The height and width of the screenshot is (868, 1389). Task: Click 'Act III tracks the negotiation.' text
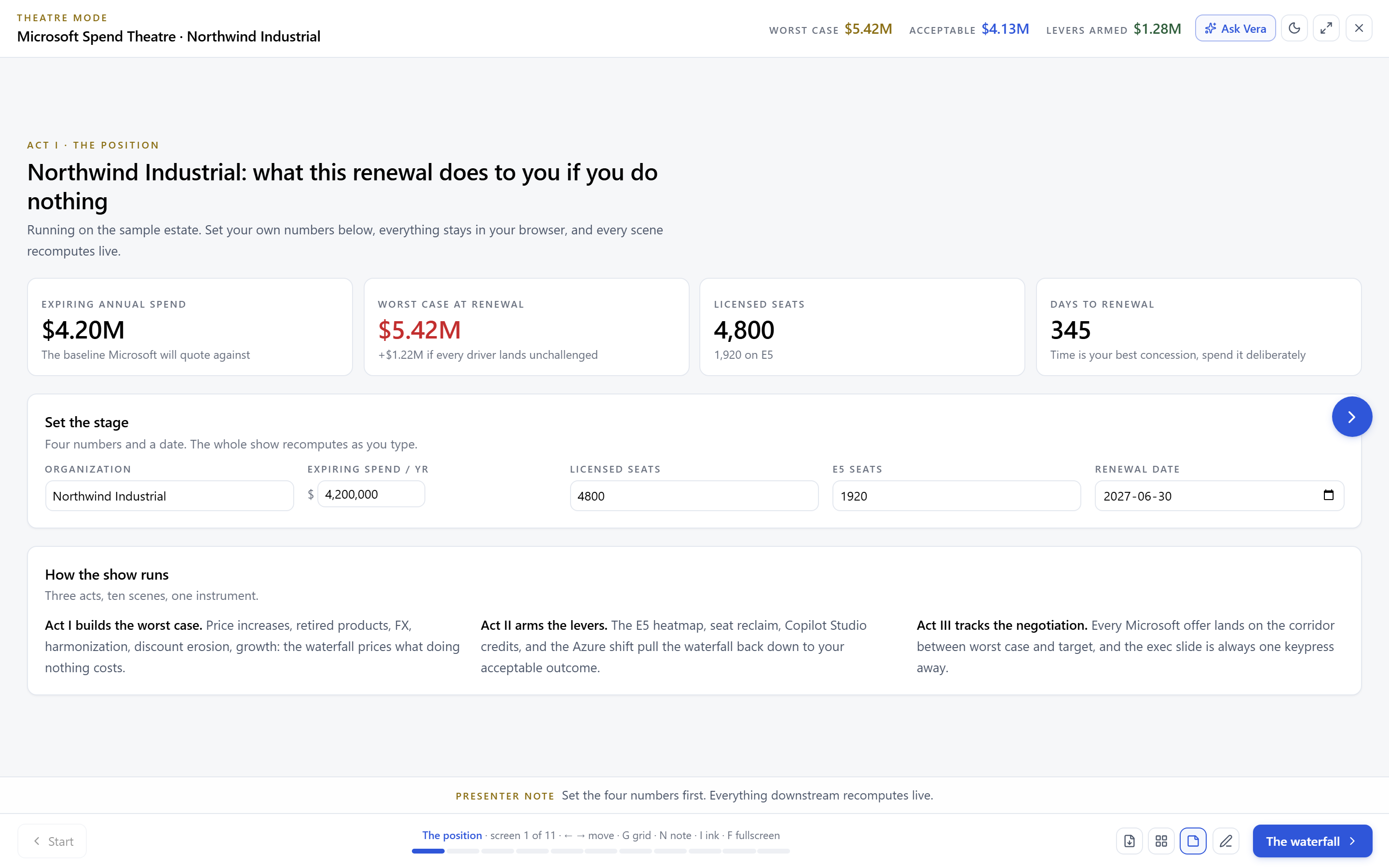[x=1002, y=625]
